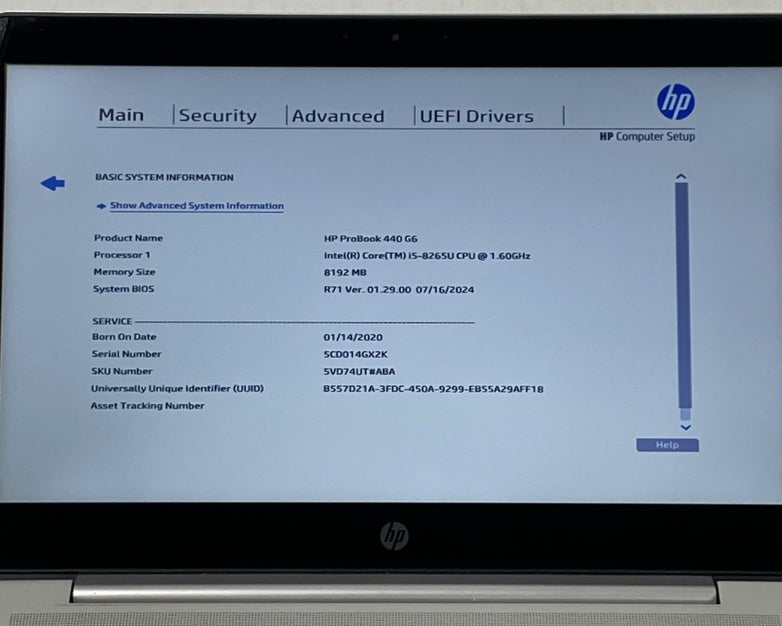Click the arrow bullet beside Show Advanced System Information
The height and width of the screenshot is (626, 782).
pos(101,206)
